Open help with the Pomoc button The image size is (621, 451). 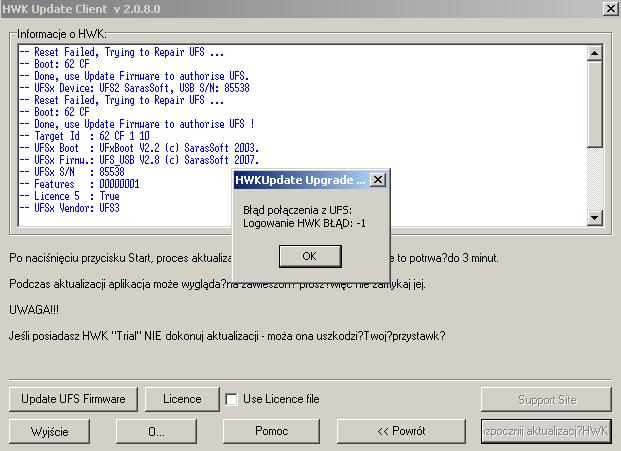pyautogui.click(x=271, y=431)
